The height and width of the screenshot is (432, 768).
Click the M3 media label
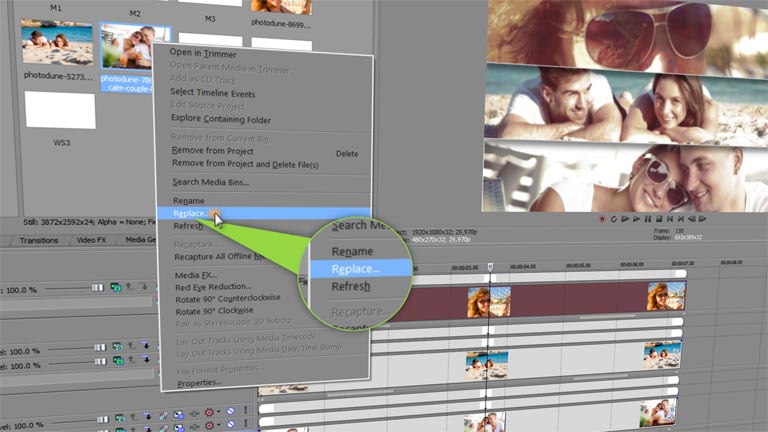tap(210, 19)
